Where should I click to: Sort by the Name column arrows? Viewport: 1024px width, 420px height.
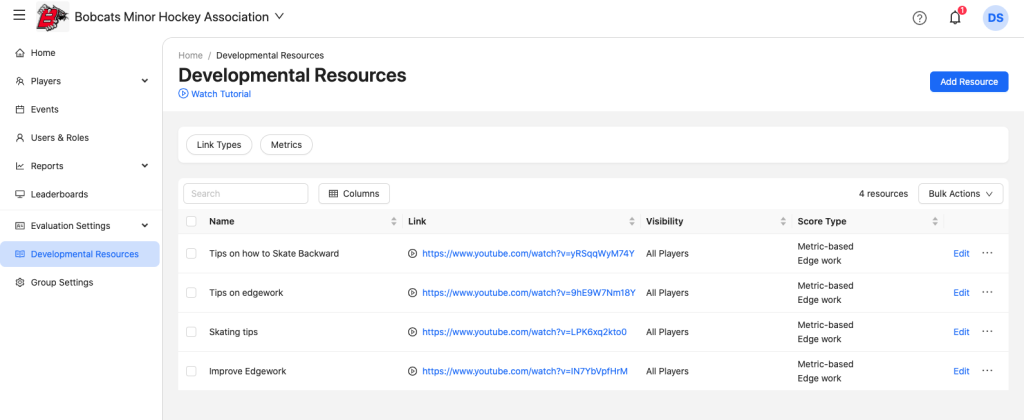tap(393, 221)
